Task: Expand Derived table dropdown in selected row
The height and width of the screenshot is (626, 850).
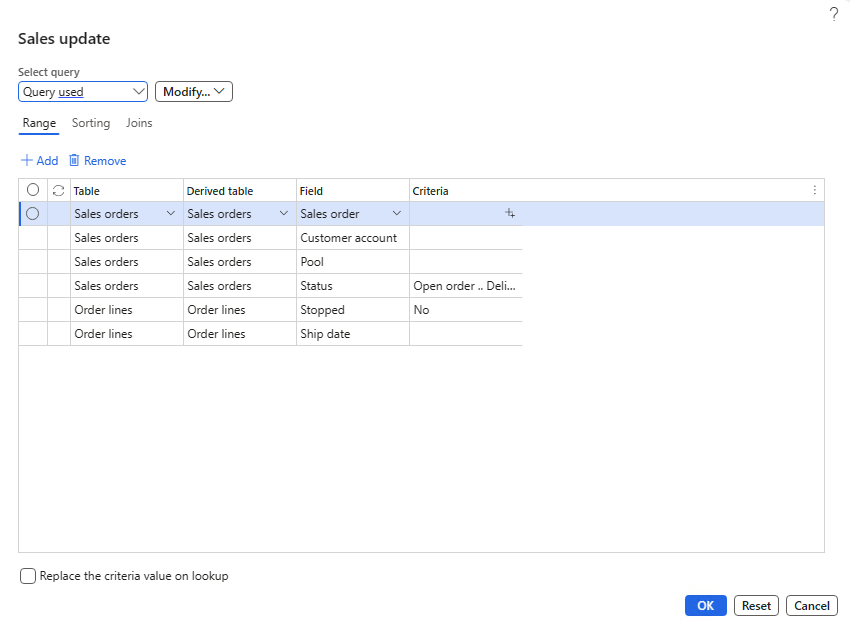Action: [x=284, y=214]
